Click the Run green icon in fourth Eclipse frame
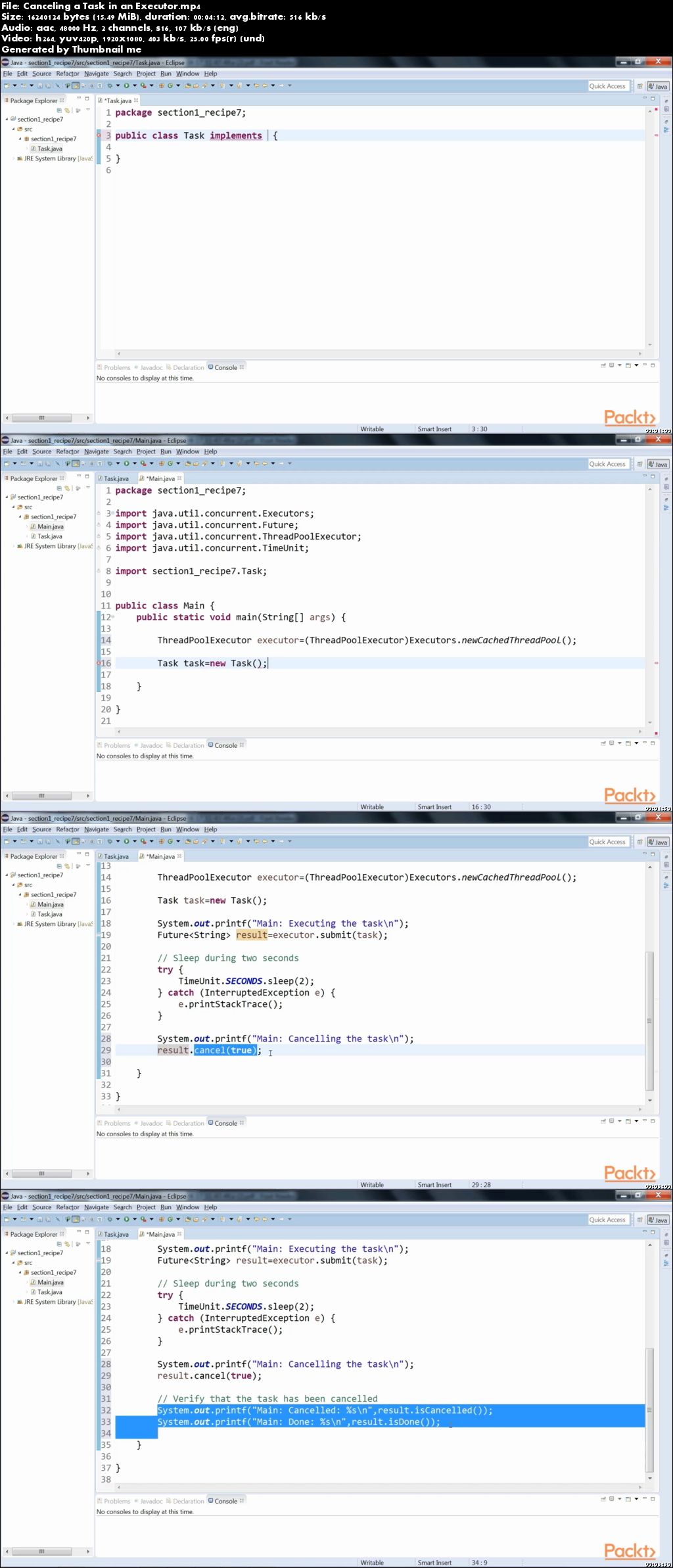 pyautogui.click(x=126, y=1219)
